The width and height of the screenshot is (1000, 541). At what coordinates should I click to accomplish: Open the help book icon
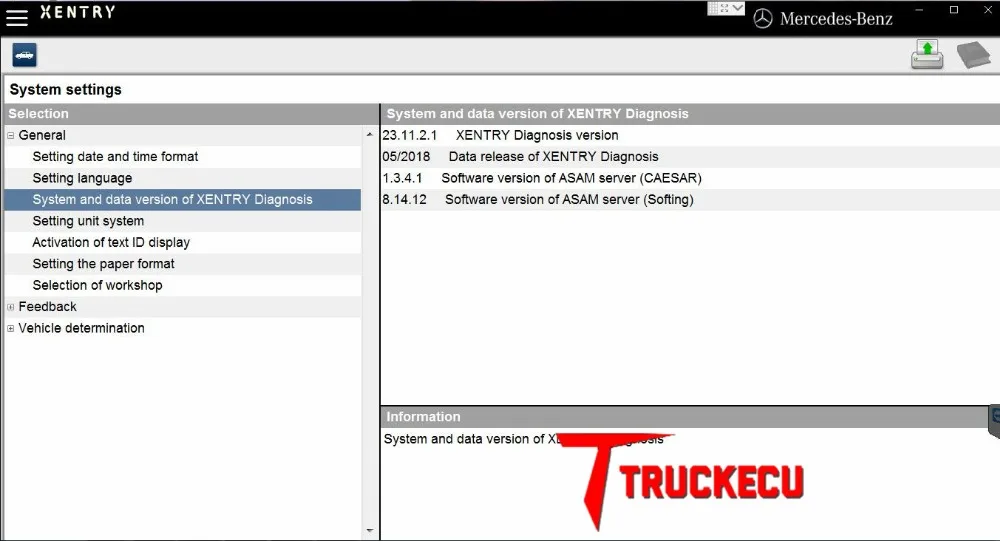click(x=973, y=55)
